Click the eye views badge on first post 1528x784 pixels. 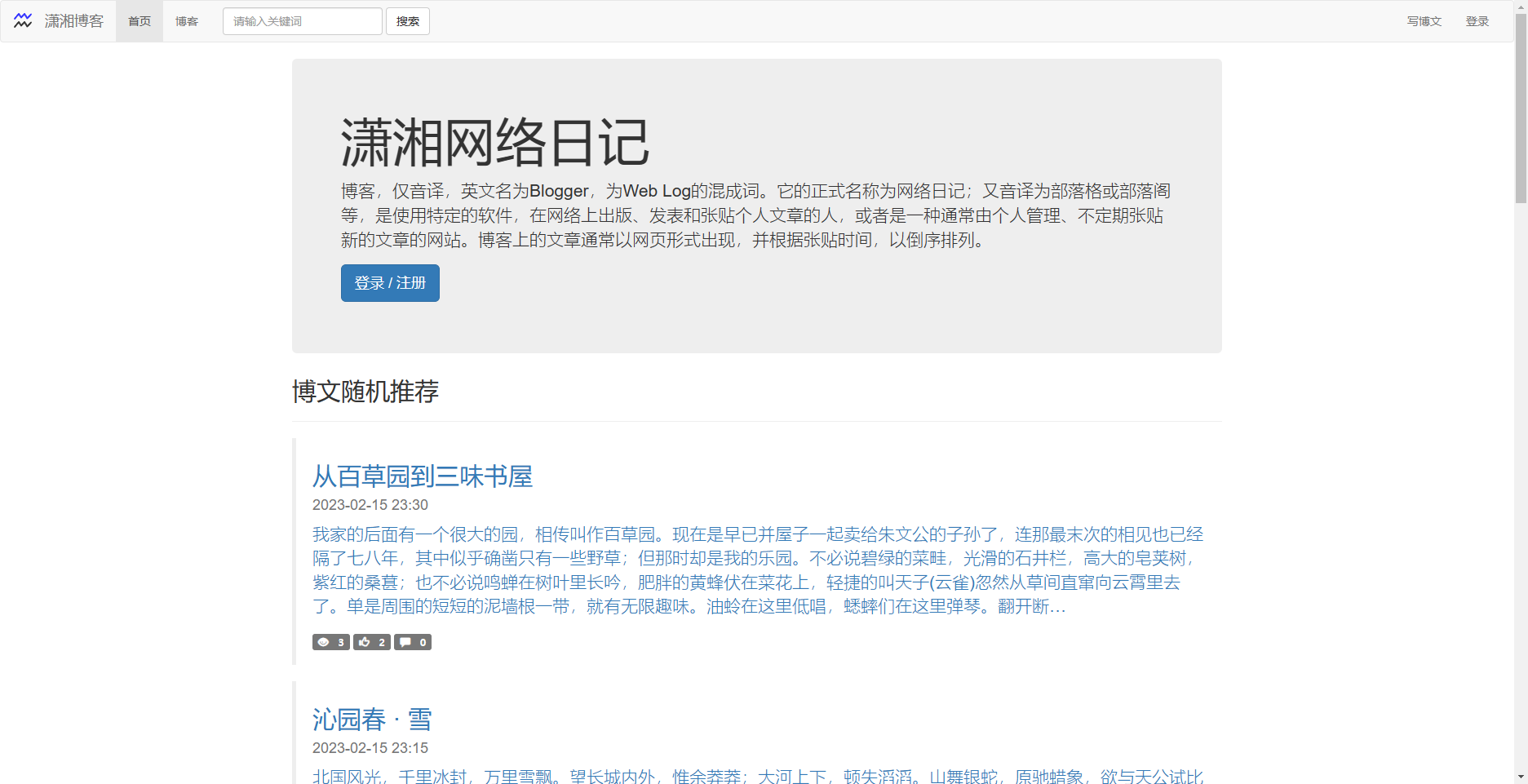pyautogui.click(x=330, y=642)
